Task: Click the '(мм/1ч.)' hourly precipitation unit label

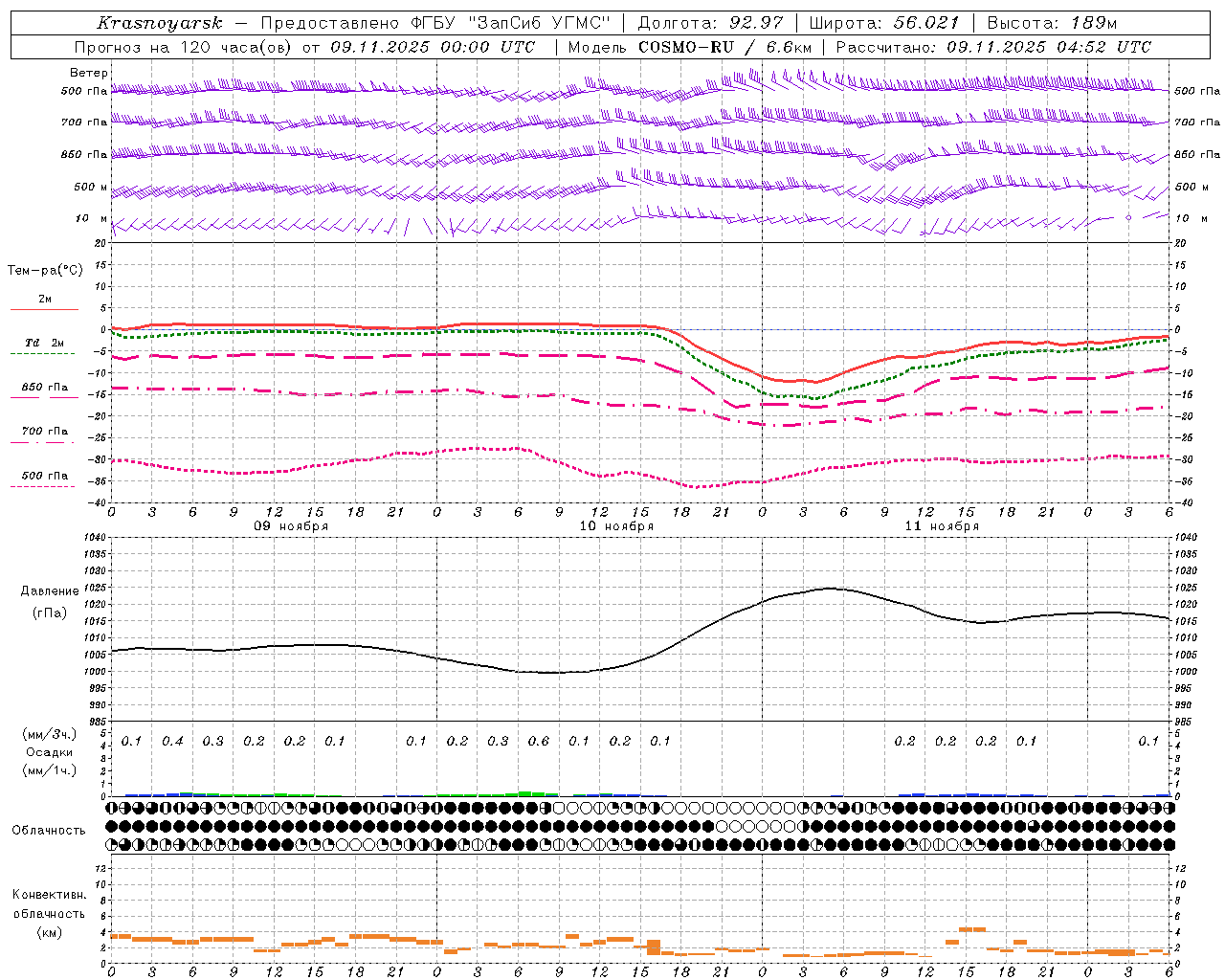Action: pyautogui.click(x=49, y=770)
